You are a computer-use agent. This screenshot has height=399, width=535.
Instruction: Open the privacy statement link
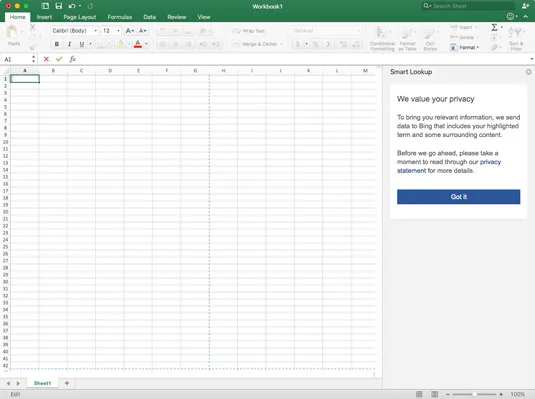tap(449, 166)
